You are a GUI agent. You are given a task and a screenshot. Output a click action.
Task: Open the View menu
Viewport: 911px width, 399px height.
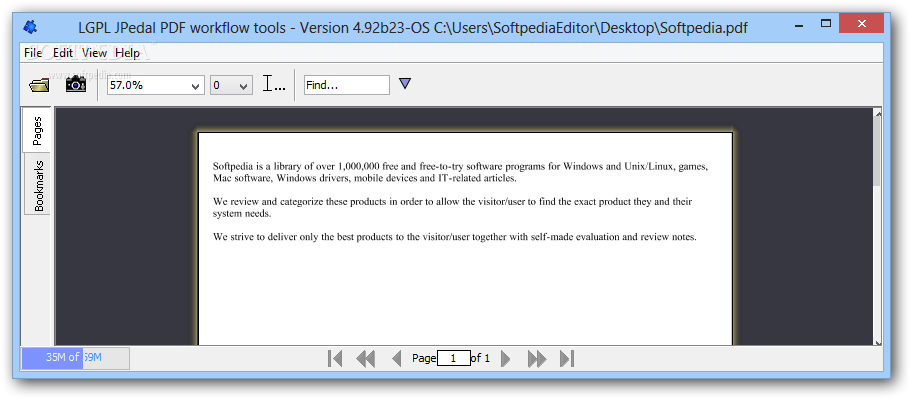pos(94,53)
